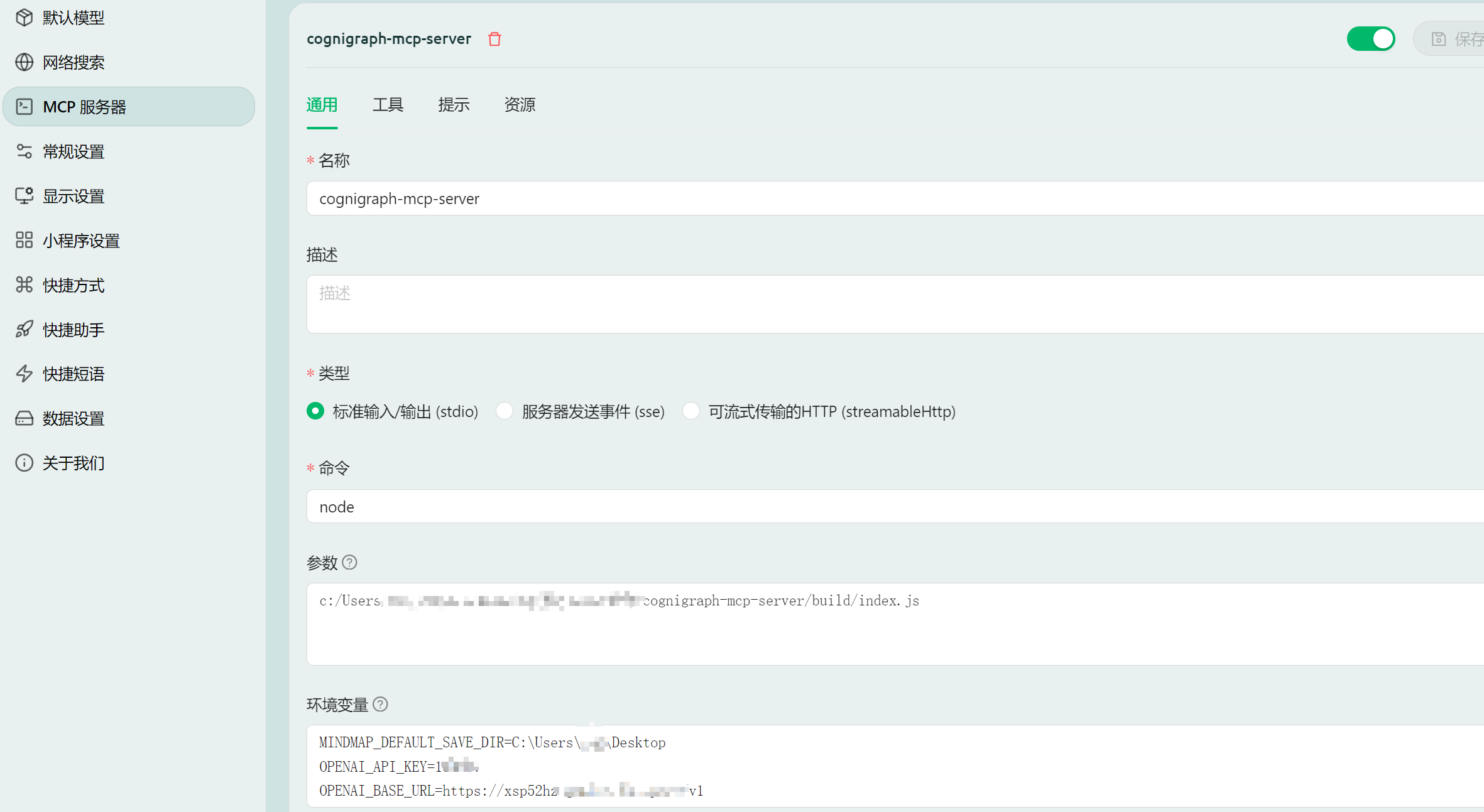Open the MCP 服务器 section
Image resolution: width=1484 pixels, height=812 pixels.
(85, 107)
